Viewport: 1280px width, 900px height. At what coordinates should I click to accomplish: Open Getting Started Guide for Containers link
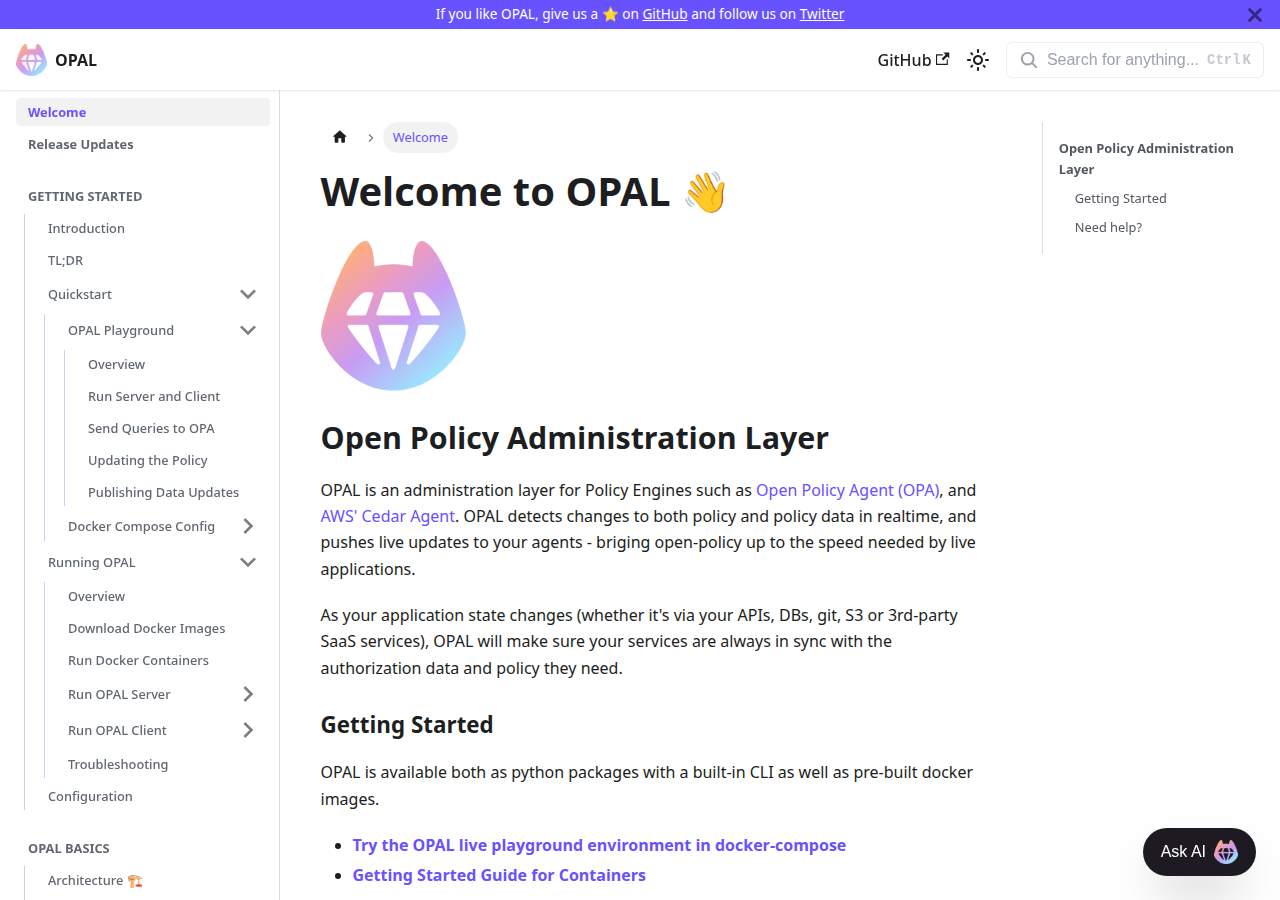click(499, 875)
